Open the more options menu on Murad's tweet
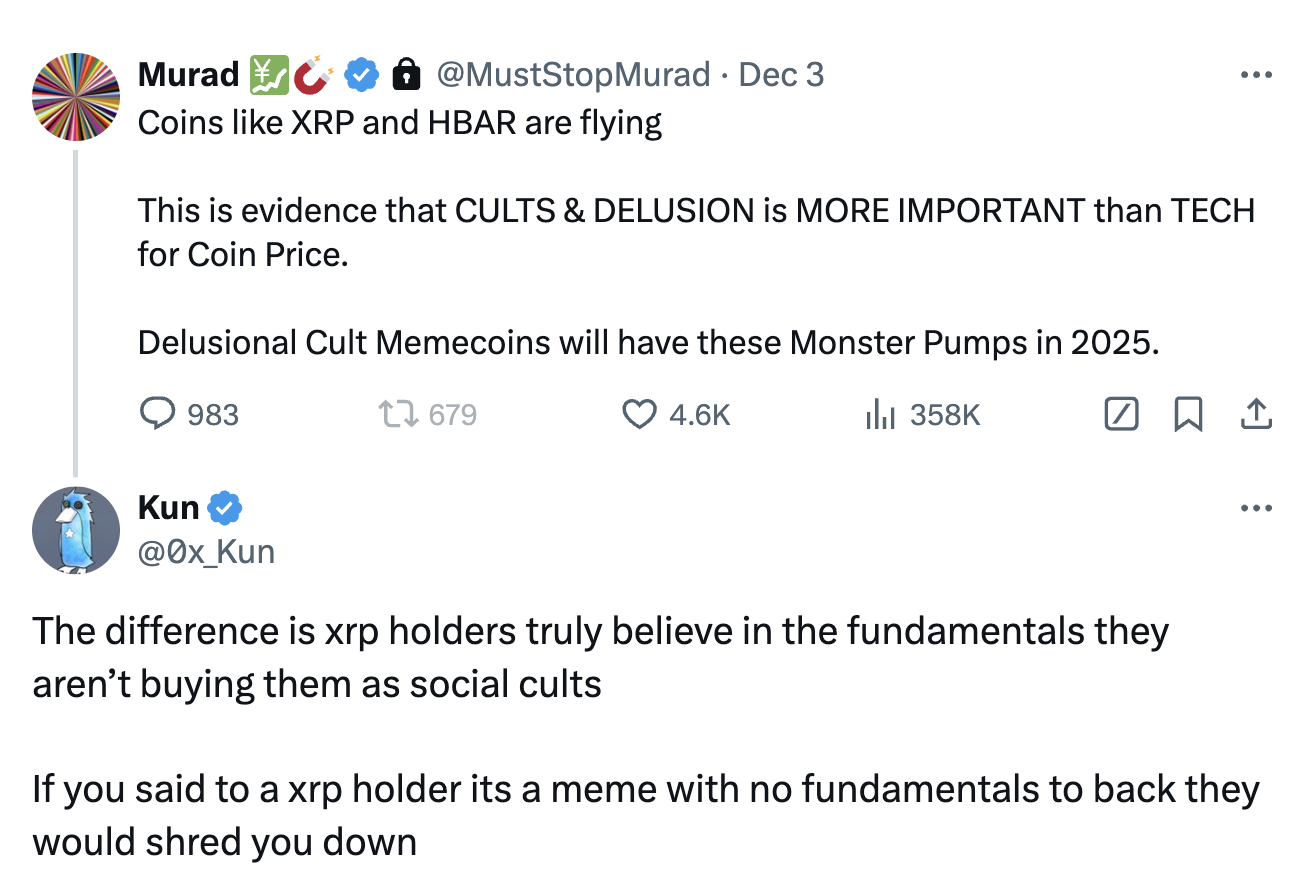This screenshot has height=890, width=1312. [x=1257, y=73]
